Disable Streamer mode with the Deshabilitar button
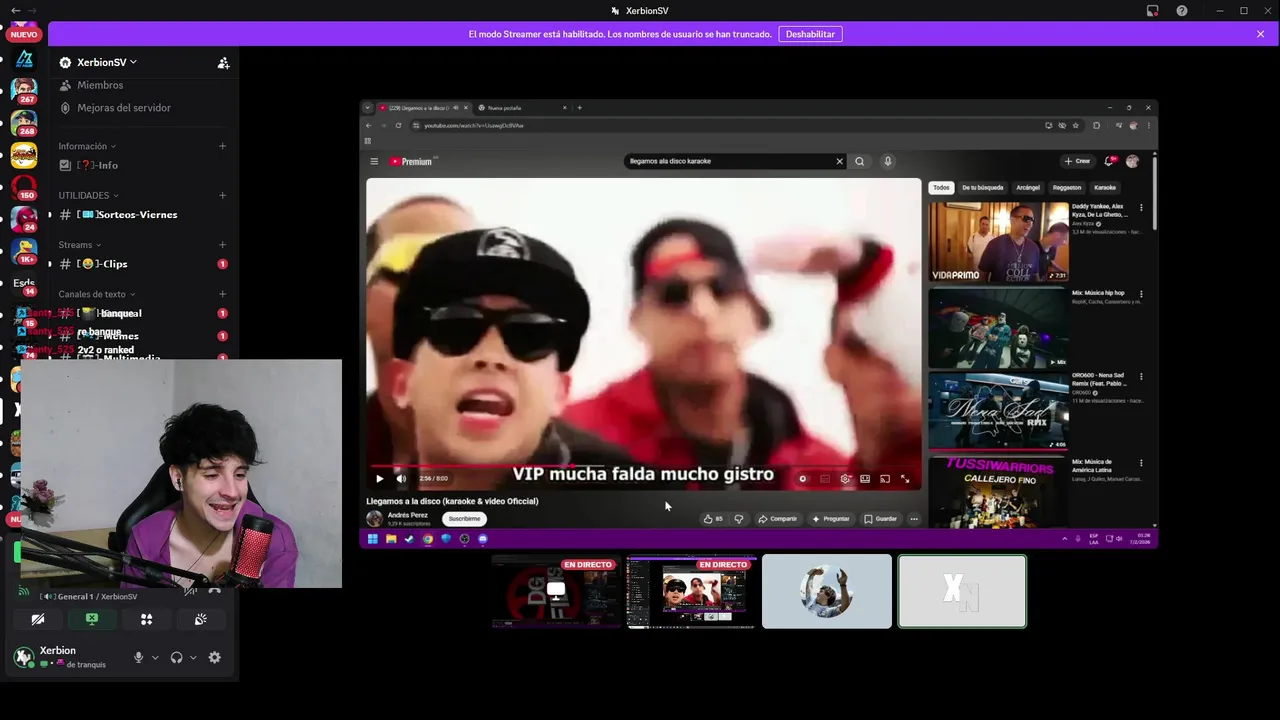1280x720 pixels. [810, 34]
